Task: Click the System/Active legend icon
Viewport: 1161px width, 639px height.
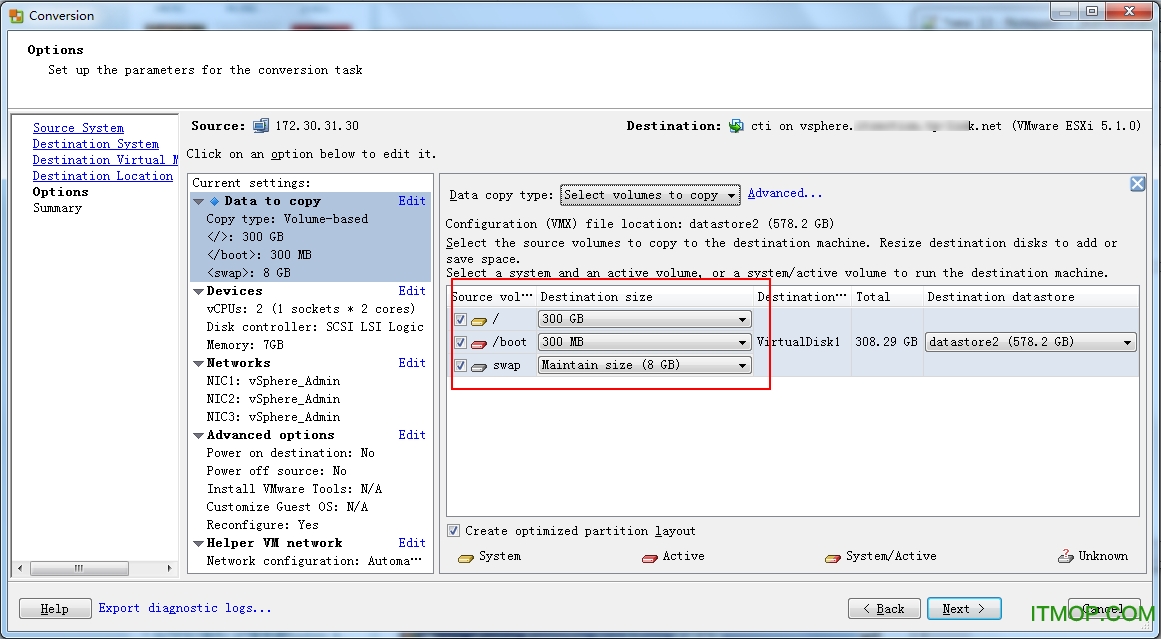Action: (833, 558)
